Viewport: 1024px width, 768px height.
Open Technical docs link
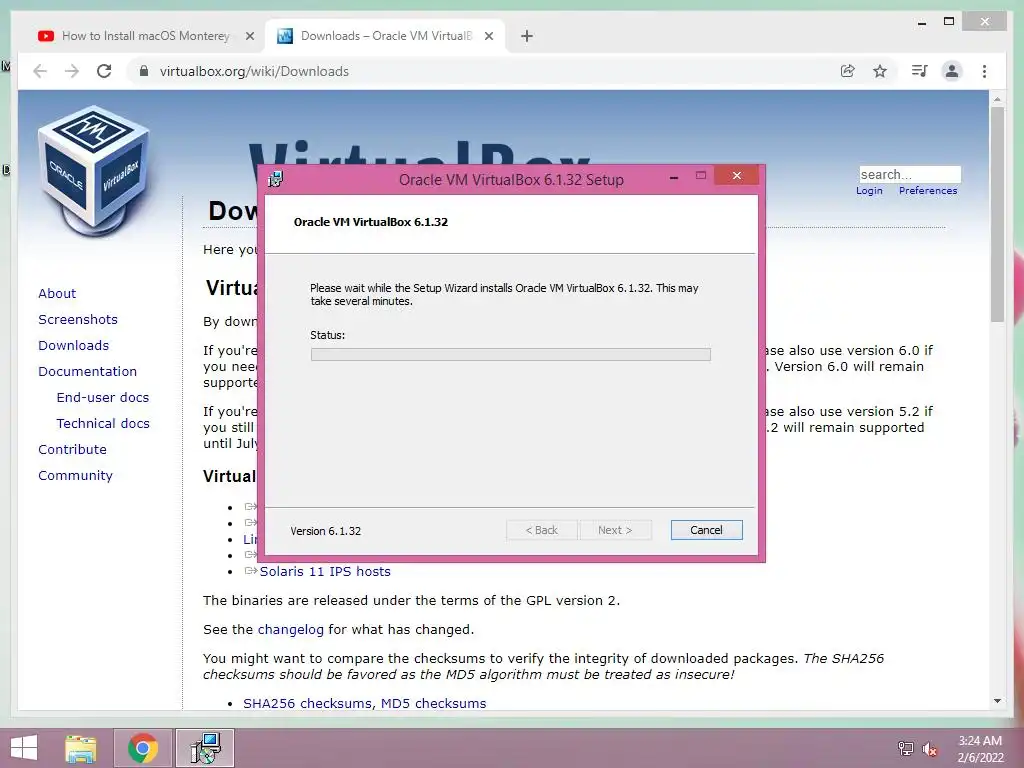[103, 424]
